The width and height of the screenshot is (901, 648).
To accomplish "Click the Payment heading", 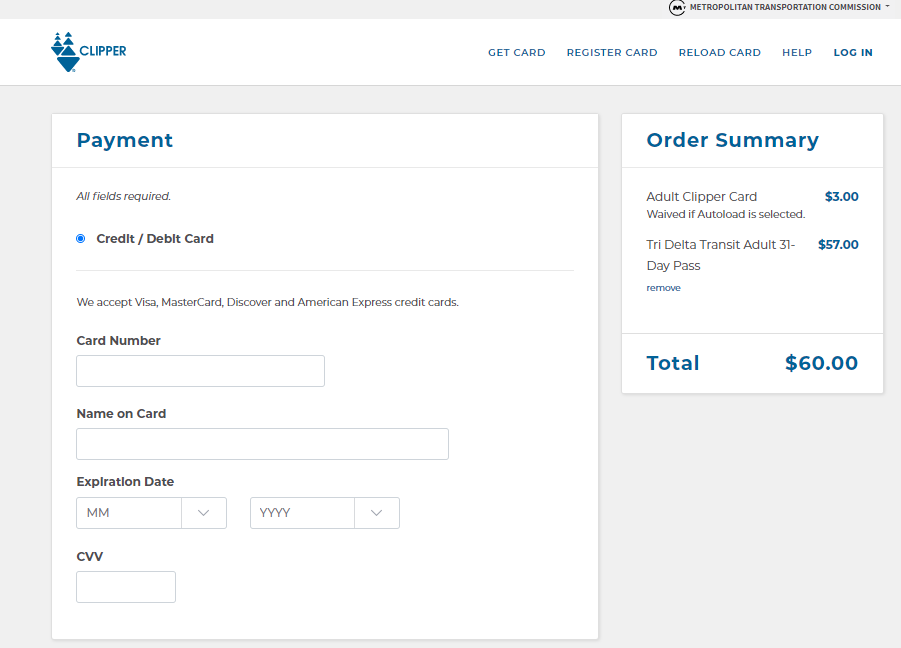I will click(x=125, y=140).
